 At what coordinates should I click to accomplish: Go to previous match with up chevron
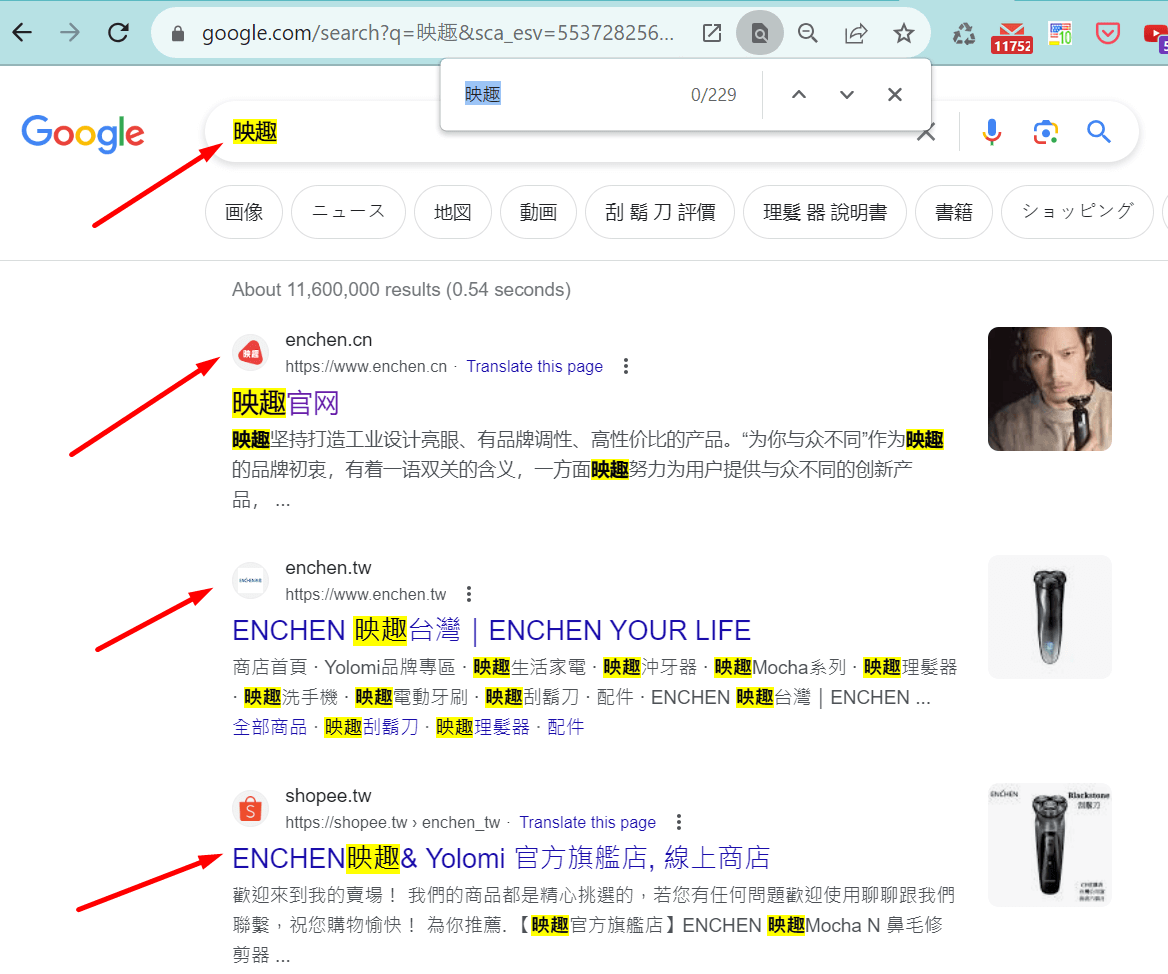coord(798,94)
